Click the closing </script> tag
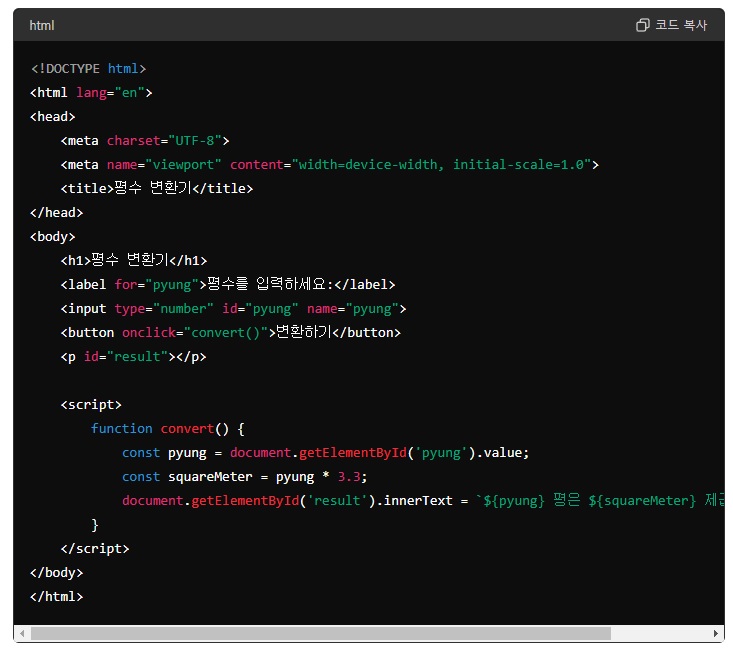 pos(95,548)
